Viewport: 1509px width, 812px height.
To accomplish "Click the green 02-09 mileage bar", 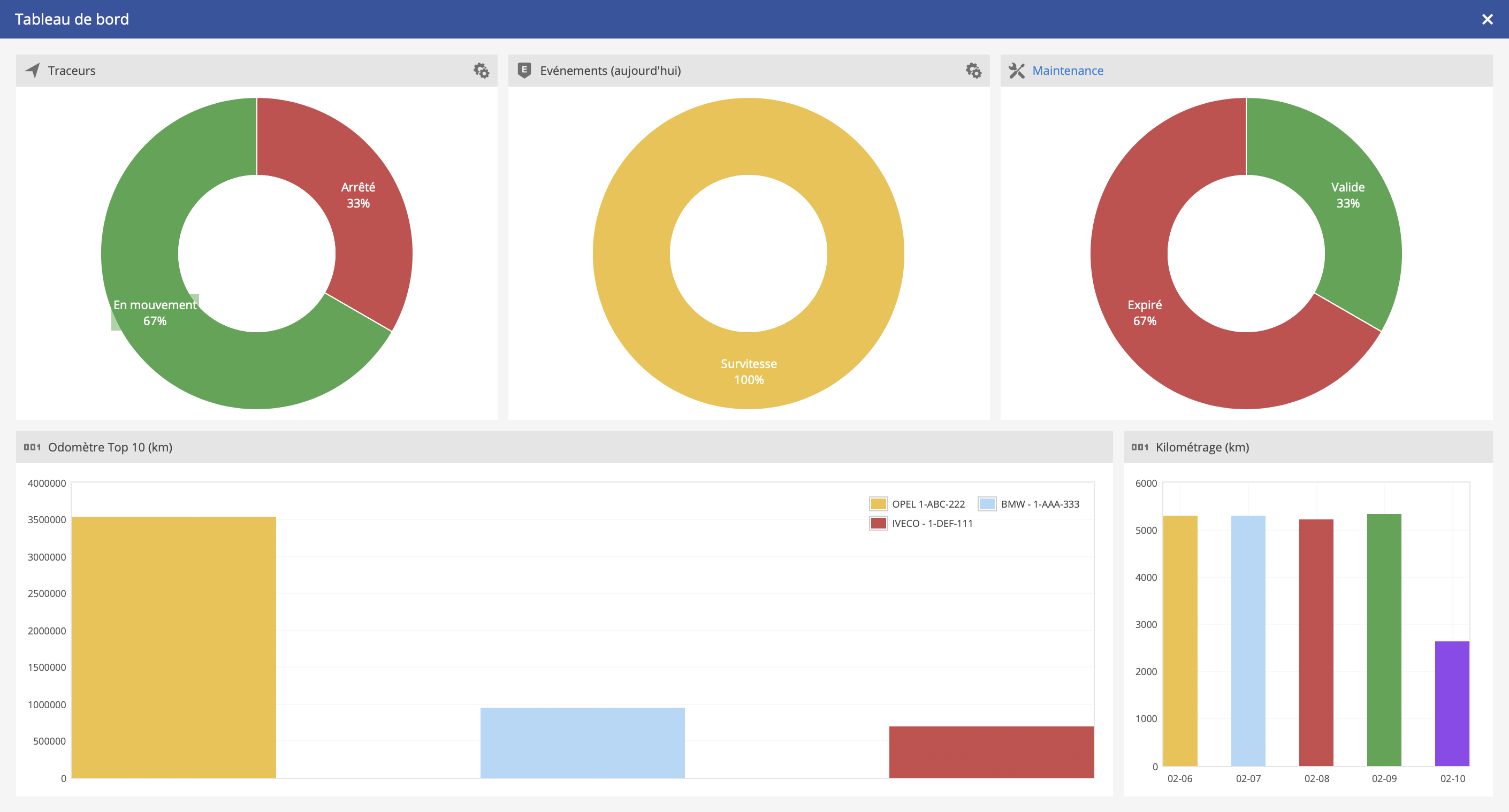I will click(x=1384, y=639).
